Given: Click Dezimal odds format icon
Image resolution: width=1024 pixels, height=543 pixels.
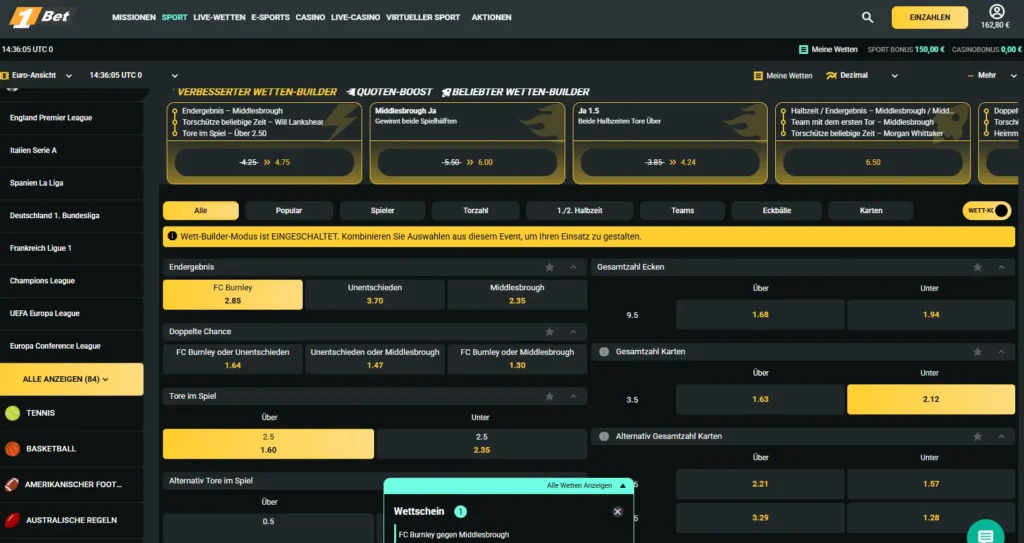Looking at the screenshot, I should (831, 76).
